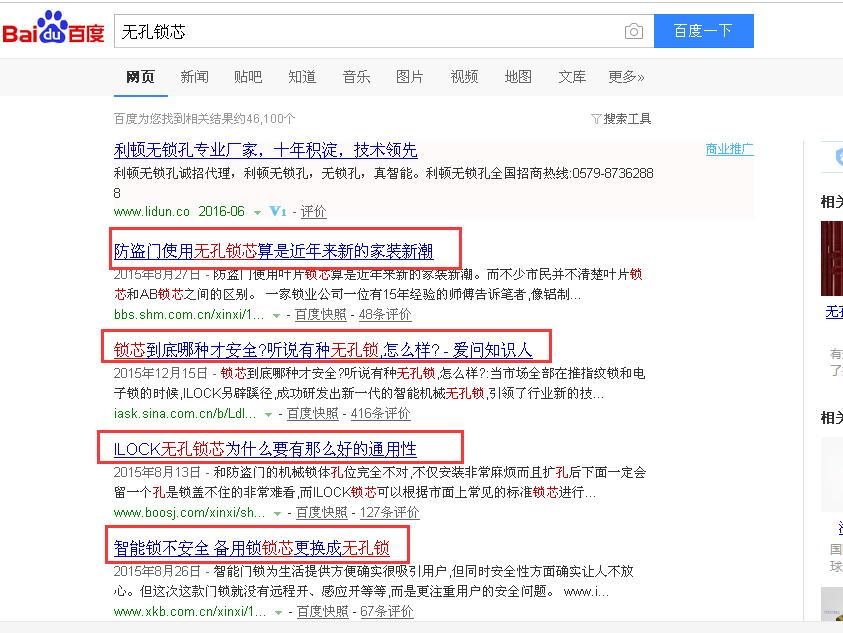Open 评价 link under lidun.co result
843x633 pixels.
313,211
